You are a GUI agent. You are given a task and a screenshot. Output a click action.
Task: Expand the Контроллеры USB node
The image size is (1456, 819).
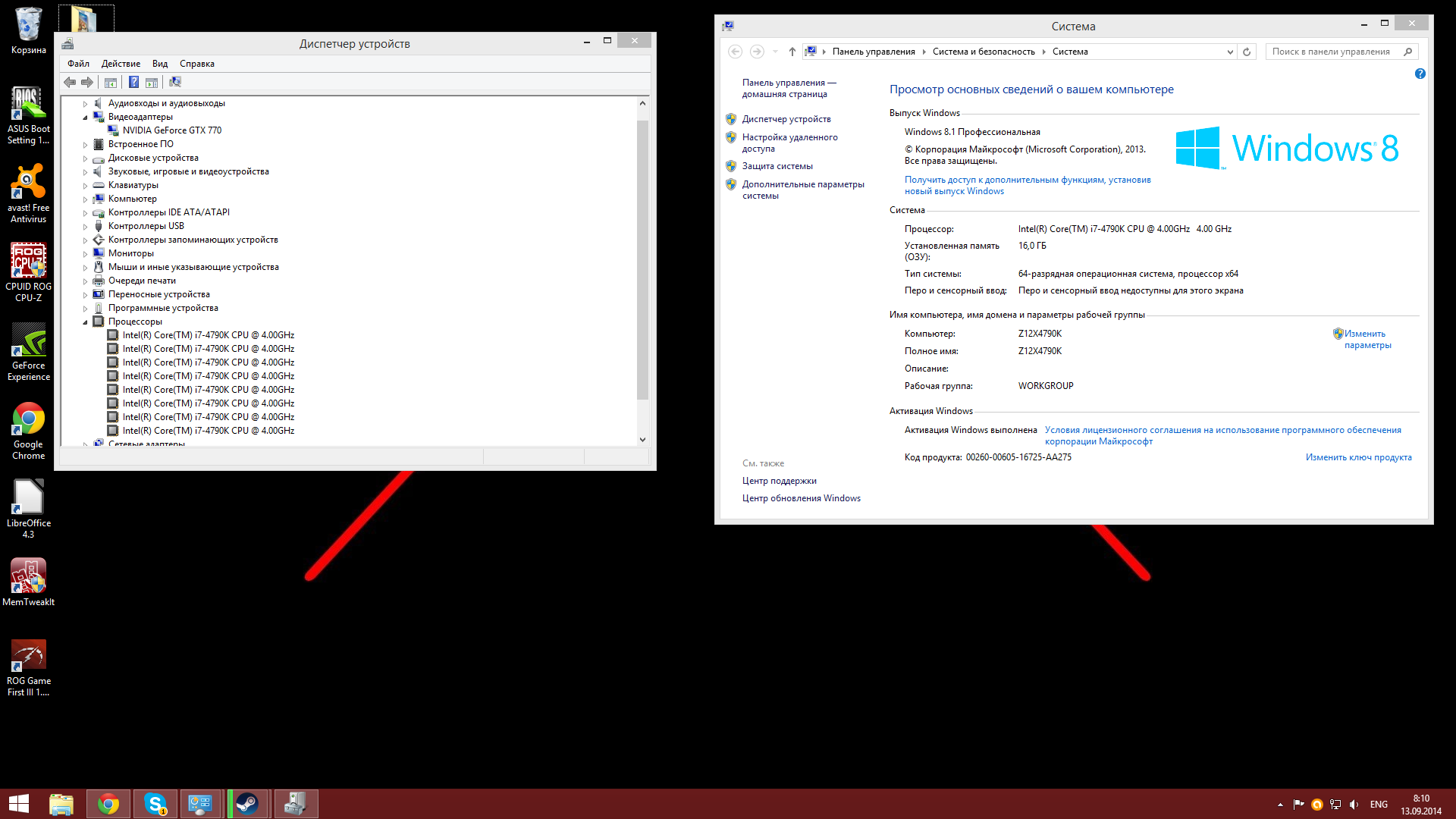pos(85,227)
